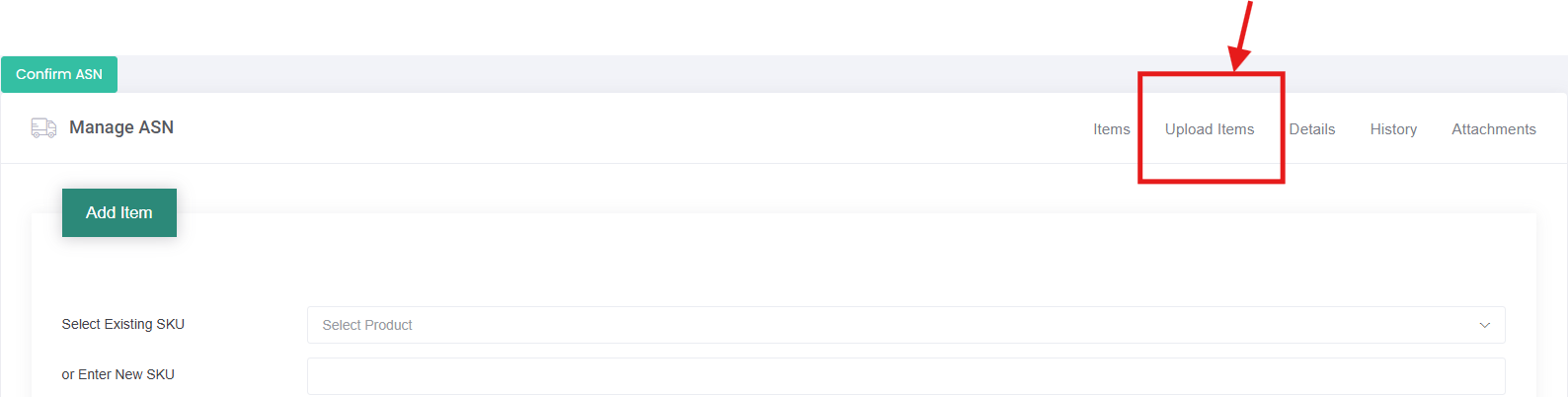
Task: Open the Select Product dropdown field
Action: (889, 325)
